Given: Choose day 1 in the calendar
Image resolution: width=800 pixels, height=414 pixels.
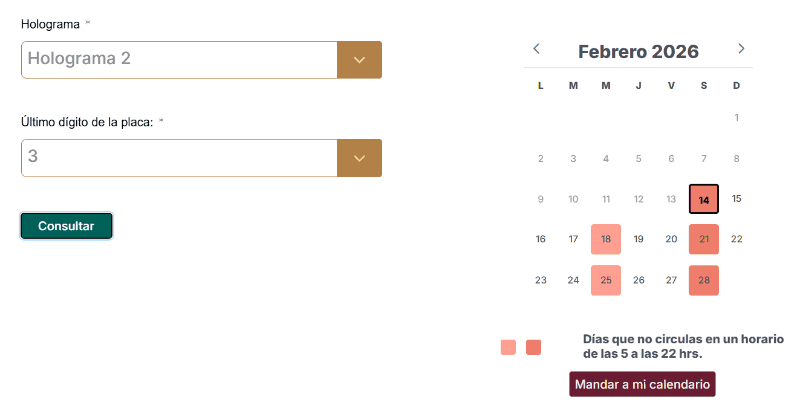Looking at the screenshot, I should [737, 118].
